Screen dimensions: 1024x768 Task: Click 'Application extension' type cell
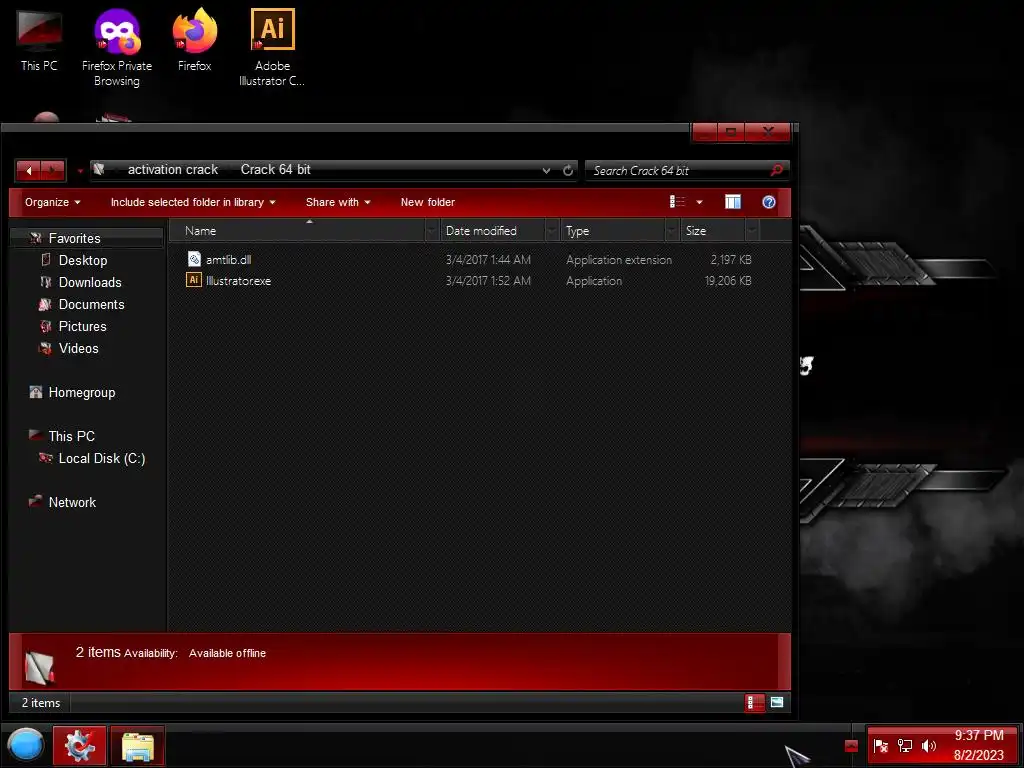[618, 260]
